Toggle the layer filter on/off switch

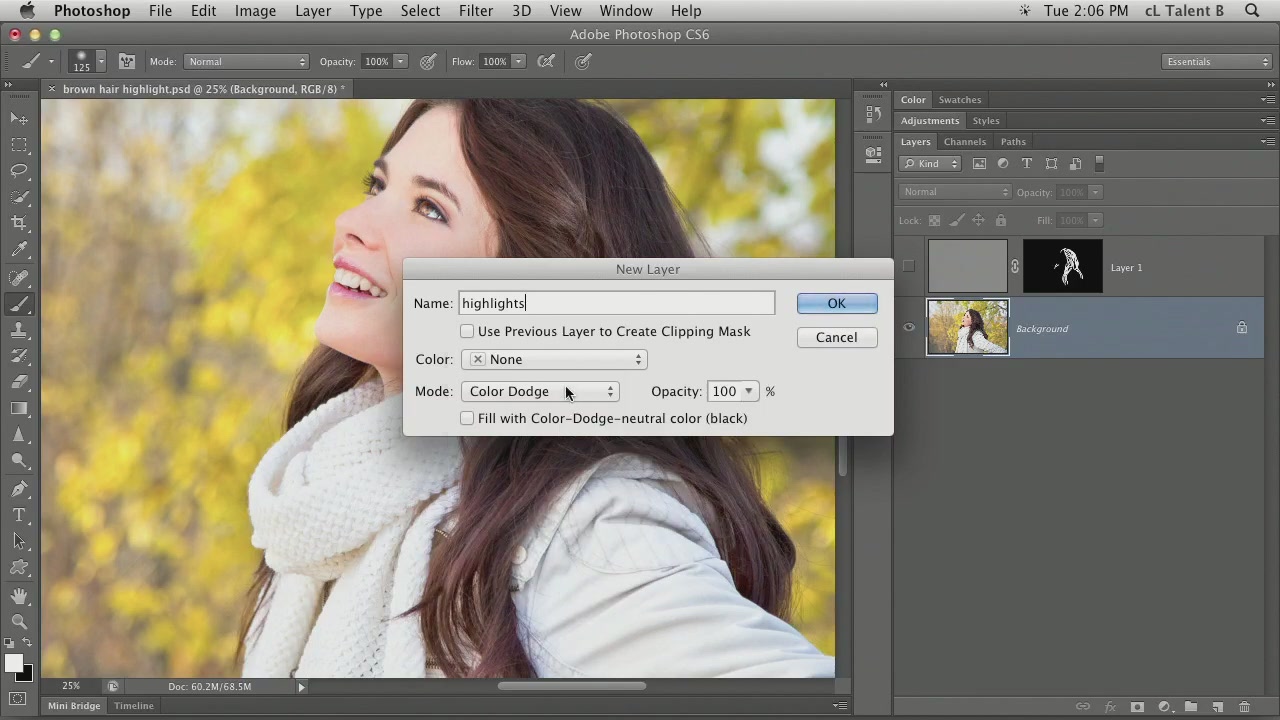pos(1099,164)
